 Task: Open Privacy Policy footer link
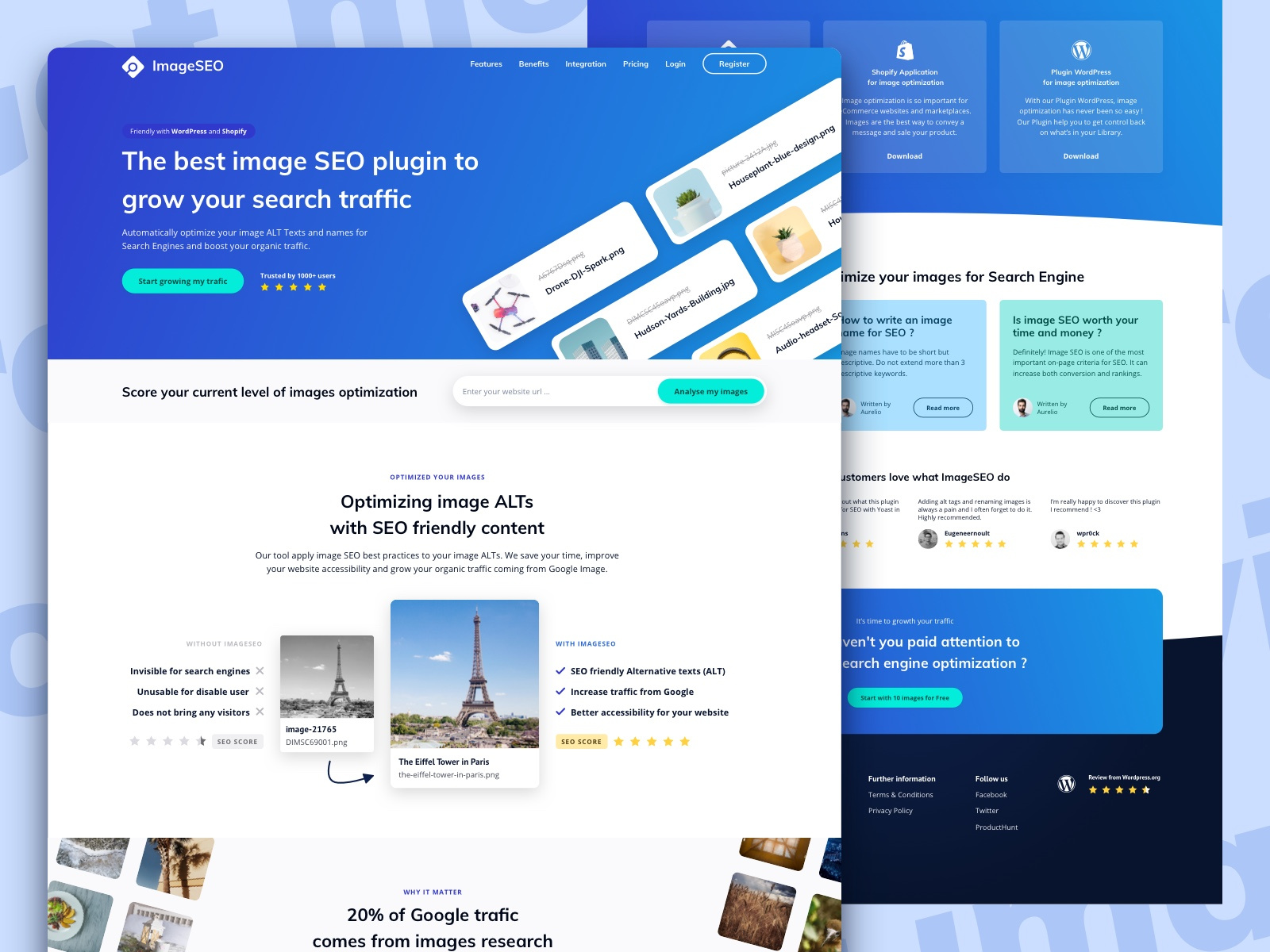click(x=891, y=811)
